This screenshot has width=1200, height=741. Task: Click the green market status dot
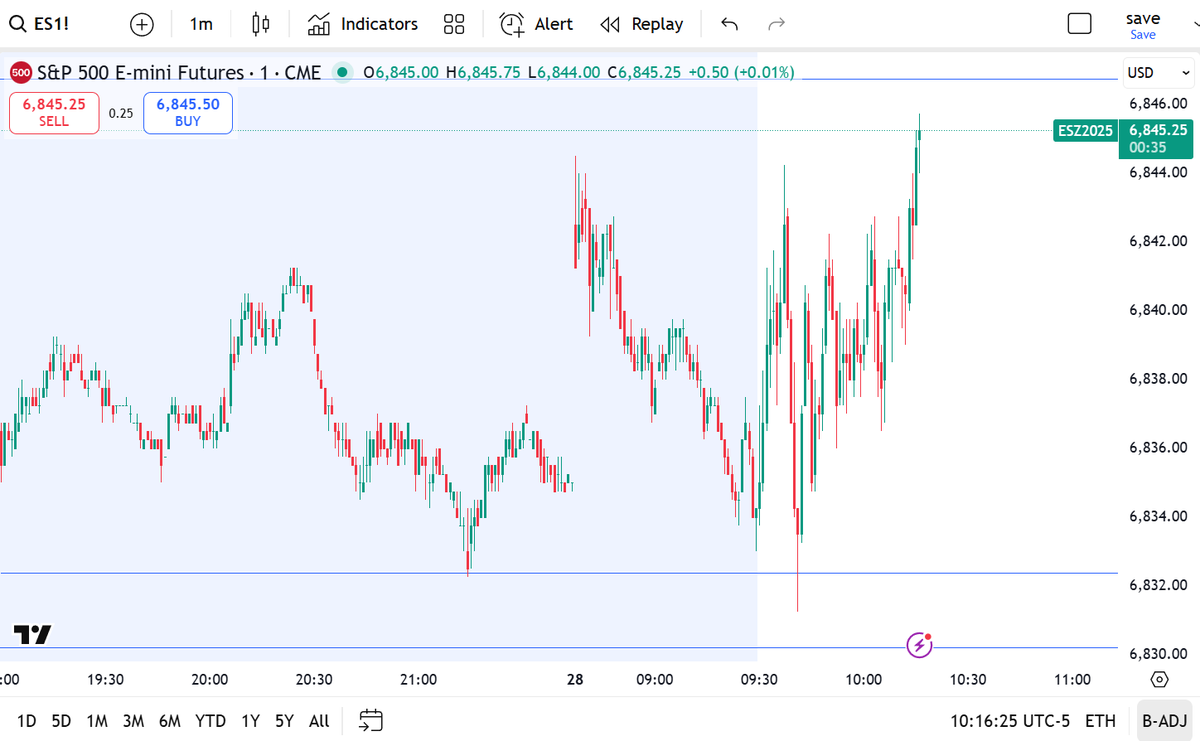tap(343, 72)
